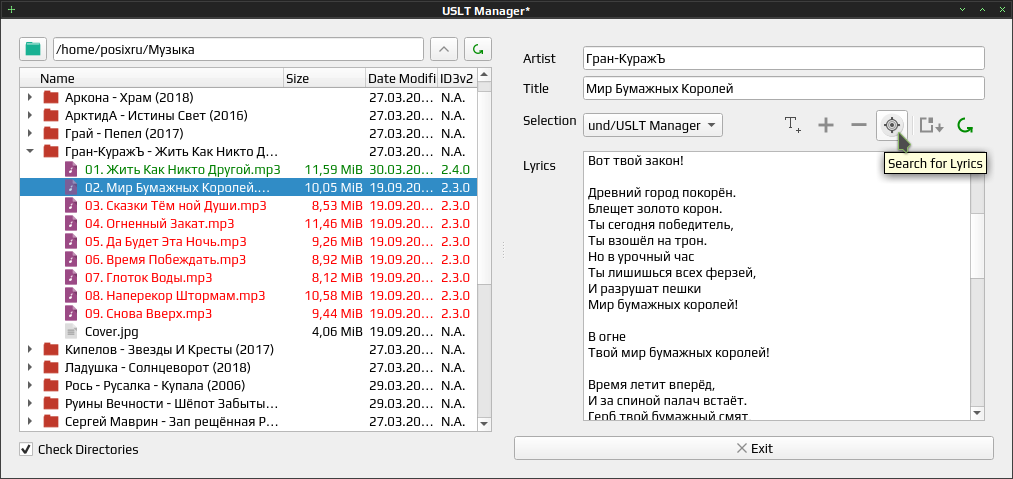Click folder icon of Кипелов - Звезды И Кресты
The image size is (1013, 479).
[x=51, y=350]
